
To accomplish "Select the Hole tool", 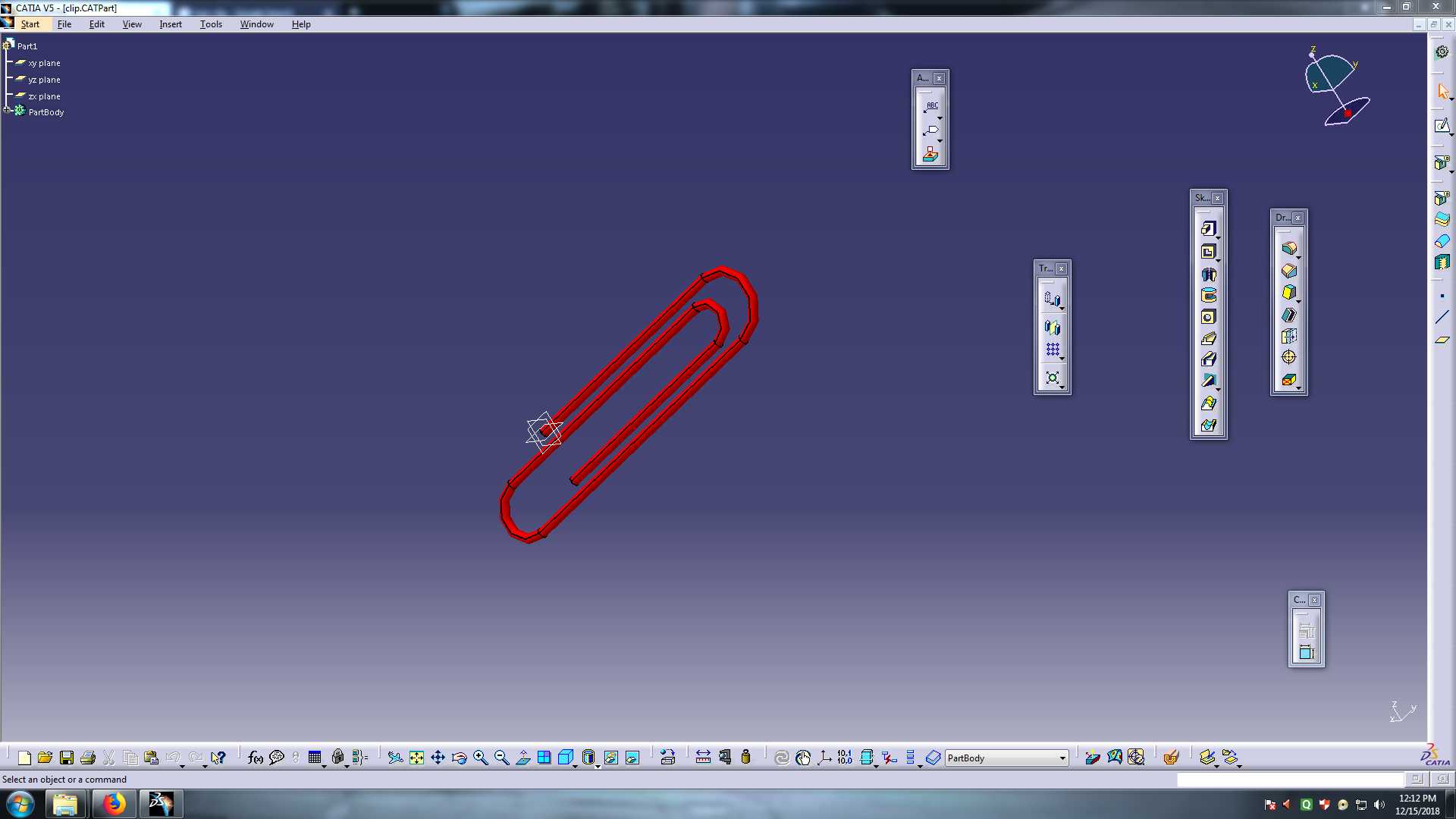I will click(x=1208, y=317).
